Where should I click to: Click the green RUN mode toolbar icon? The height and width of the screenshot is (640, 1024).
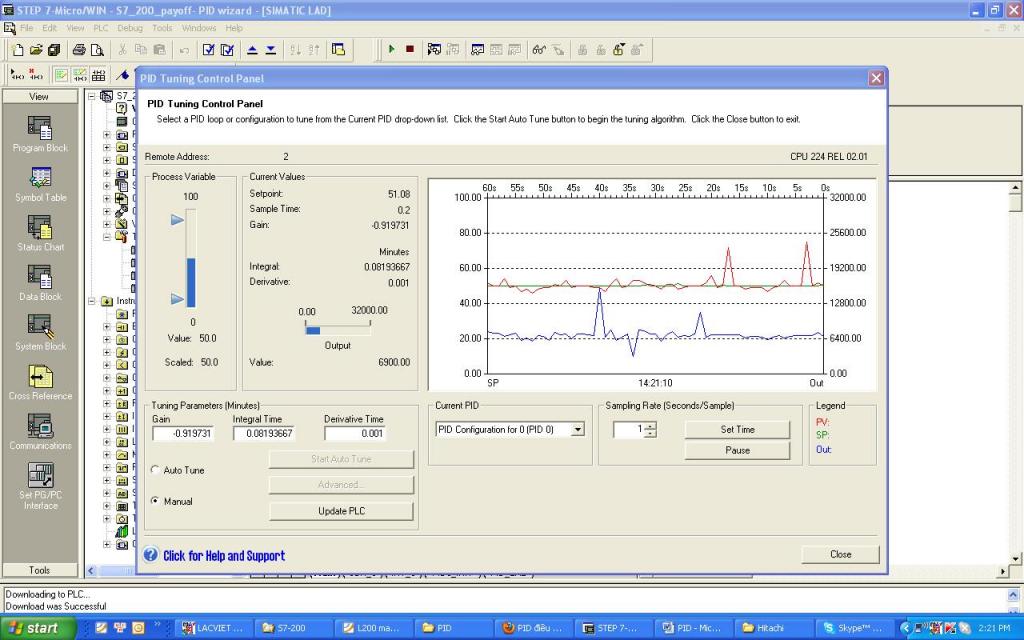pos(392,49)
